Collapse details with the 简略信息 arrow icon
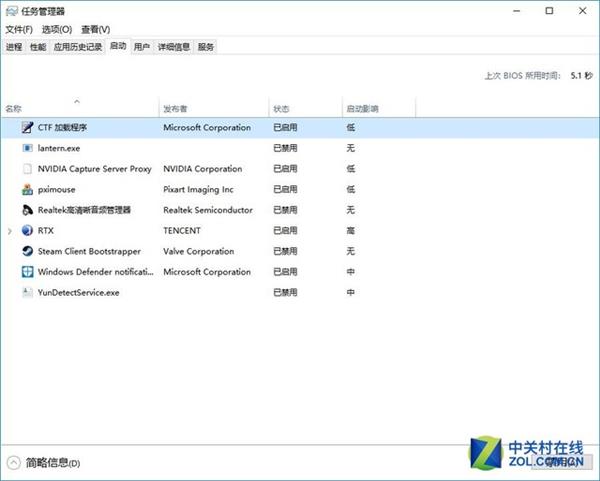 click(13, 463)
